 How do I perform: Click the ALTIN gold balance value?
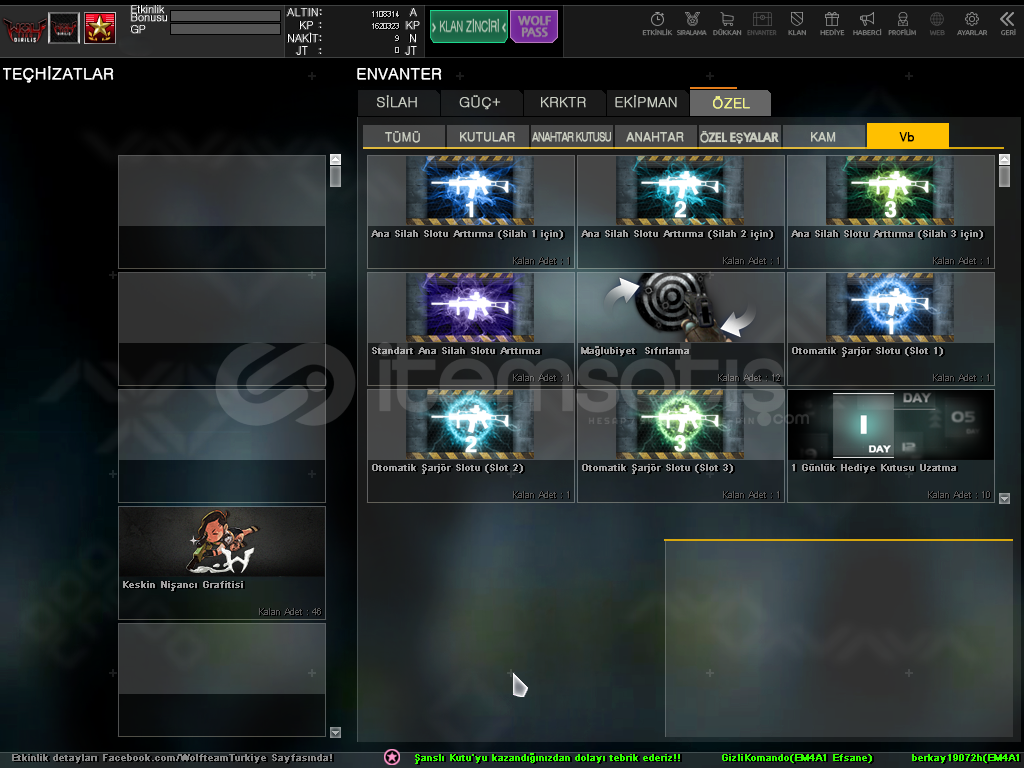(385, 14)
